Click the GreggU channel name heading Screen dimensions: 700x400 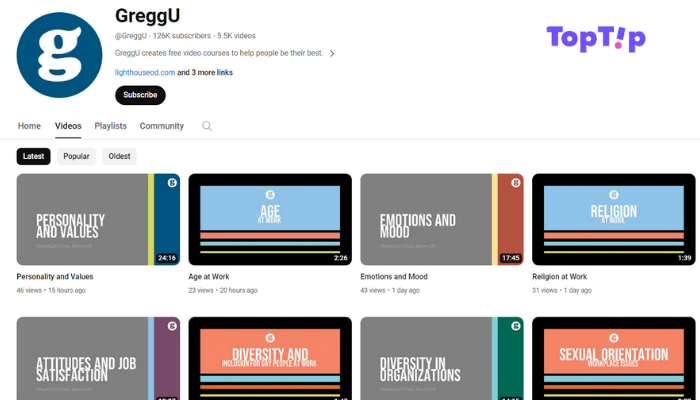pyautogui.click(x=148, y=16)
